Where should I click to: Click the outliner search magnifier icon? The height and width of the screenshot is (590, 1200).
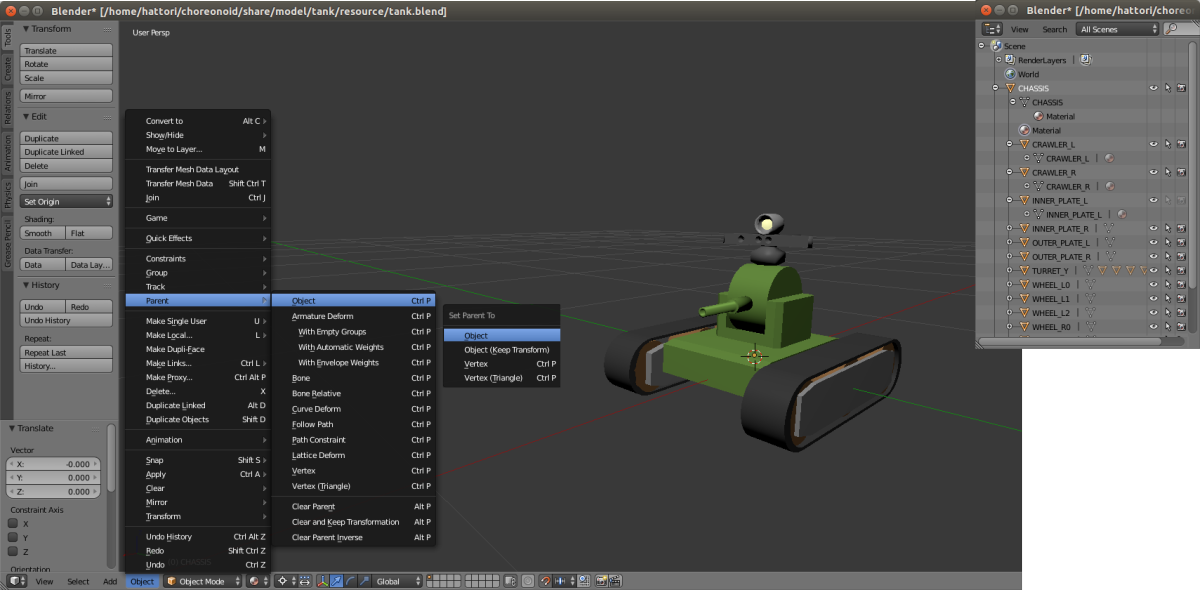pos(1170,29)
